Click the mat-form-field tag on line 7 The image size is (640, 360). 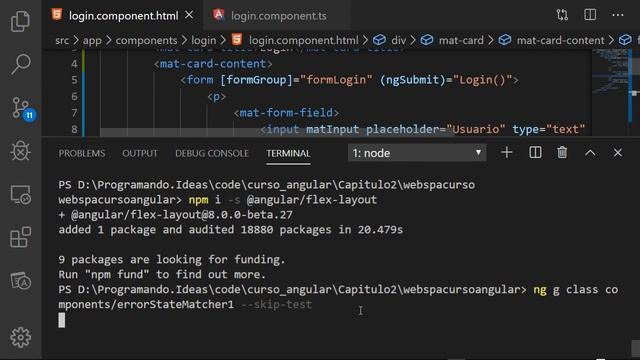click(x=287, y=113)
